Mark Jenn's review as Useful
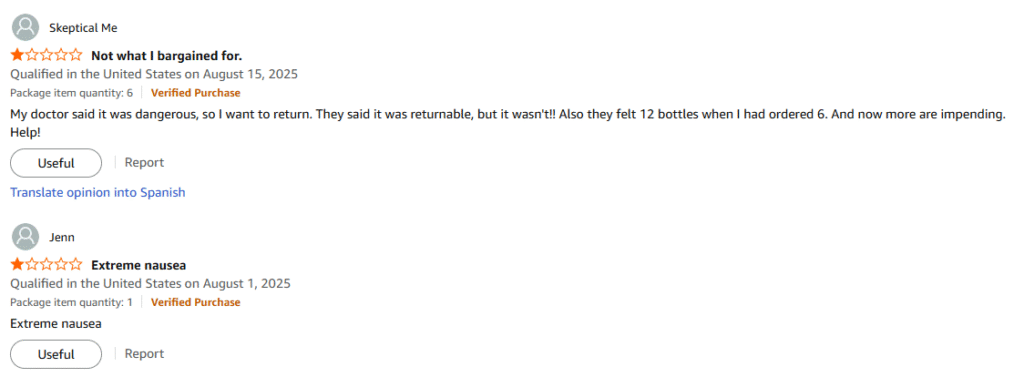This screenshot has width=1024, height=377. coord(56,354)
